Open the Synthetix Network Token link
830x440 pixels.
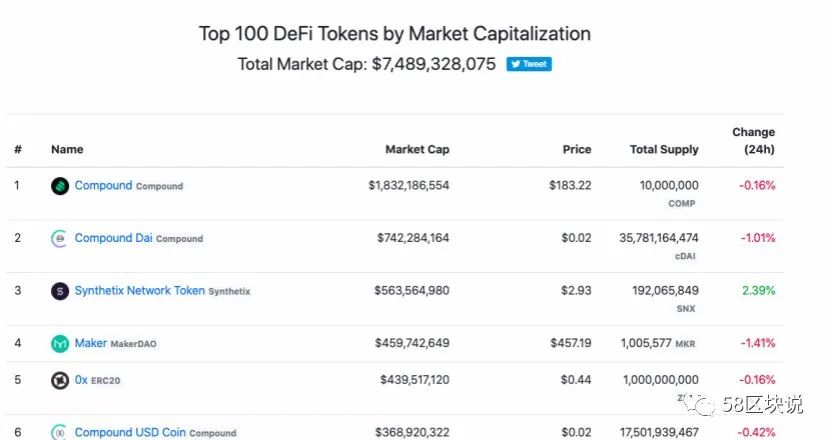pyautogui.click(x=139, y=291)
